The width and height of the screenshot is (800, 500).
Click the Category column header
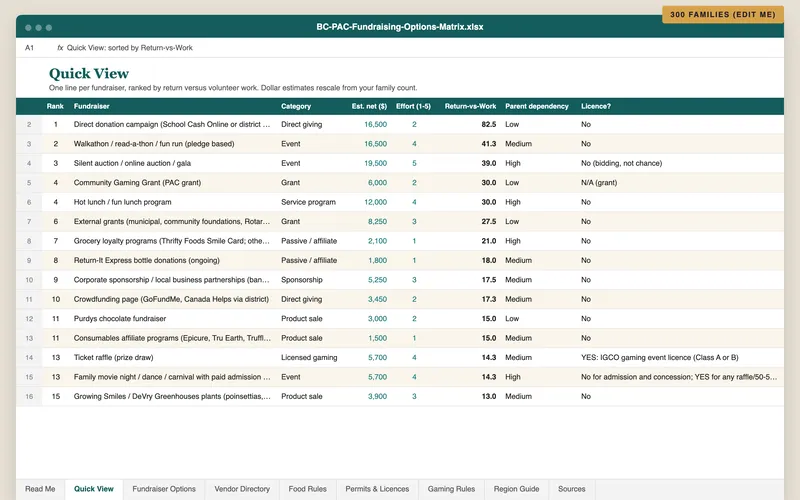point(296,106)
